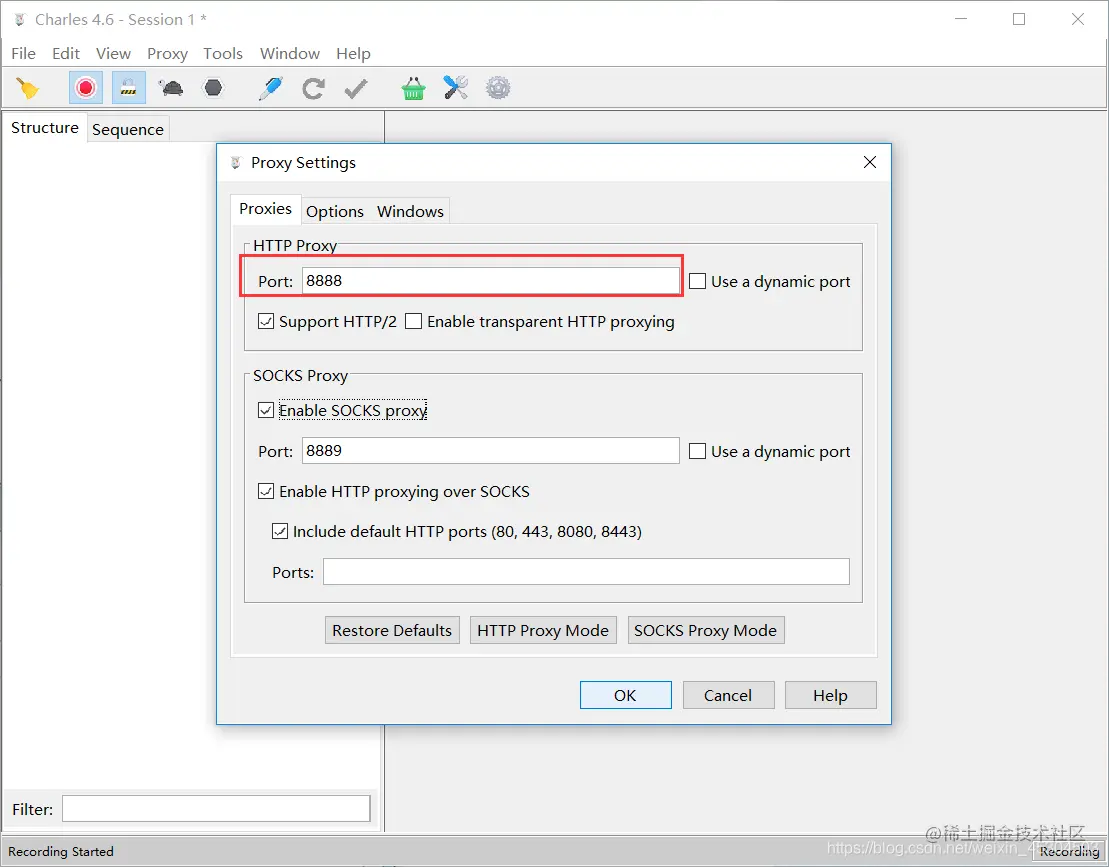
Task: Minimize the Charles main window
Action: 960,19
